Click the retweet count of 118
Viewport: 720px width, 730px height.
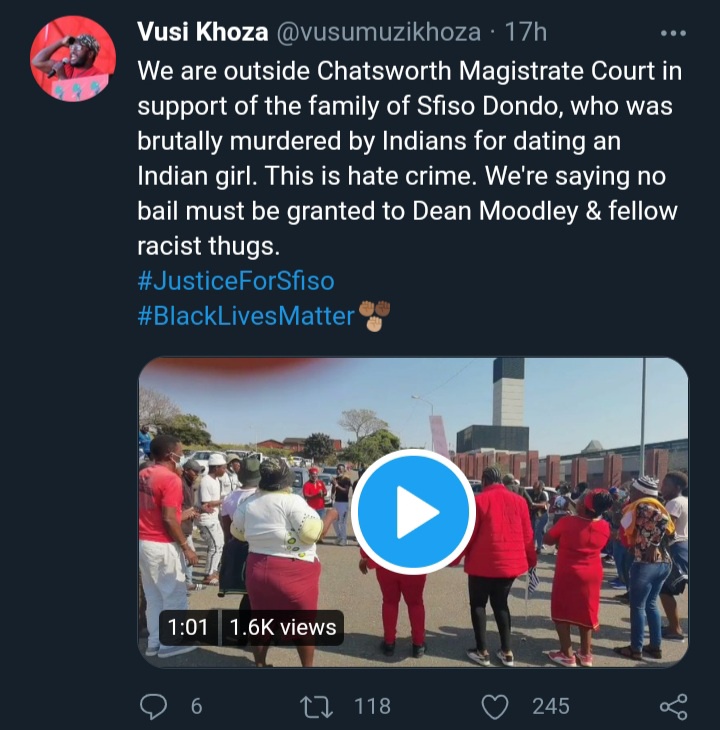click(372, 706)
